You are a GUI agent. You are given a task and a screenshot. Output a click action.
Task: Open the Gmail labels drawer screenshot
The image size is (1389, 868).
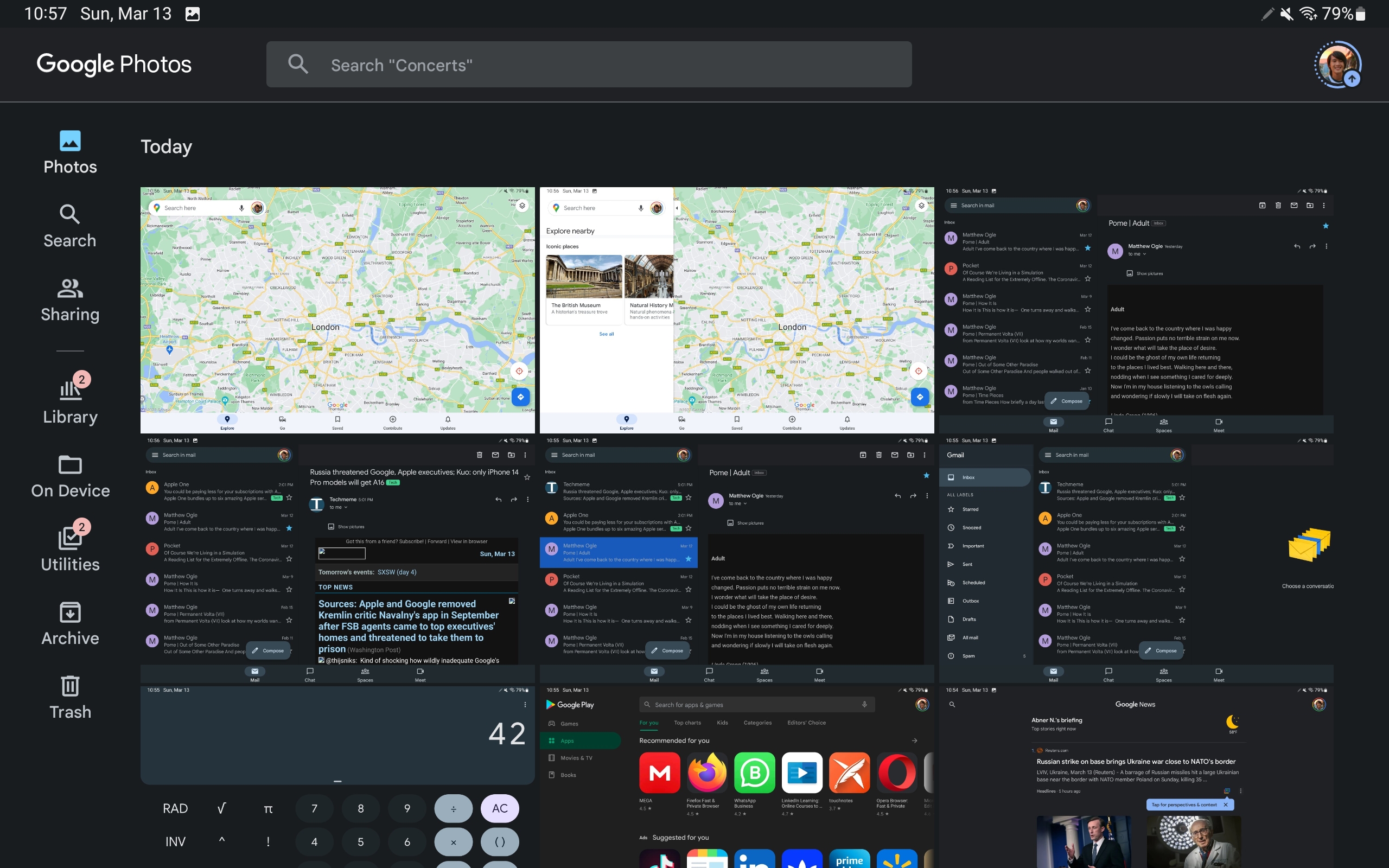(x=1135, y=560)
